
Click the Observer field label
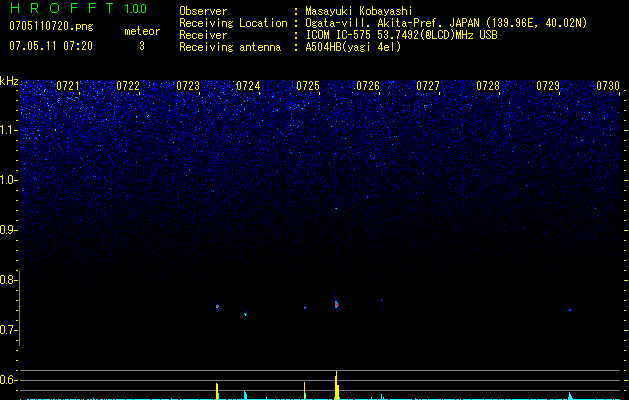point(203,11)
